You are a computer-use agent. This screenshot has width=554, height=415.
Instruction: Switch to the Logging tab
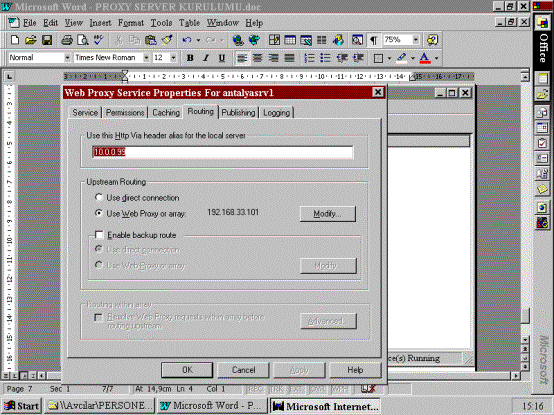point(276,113)
